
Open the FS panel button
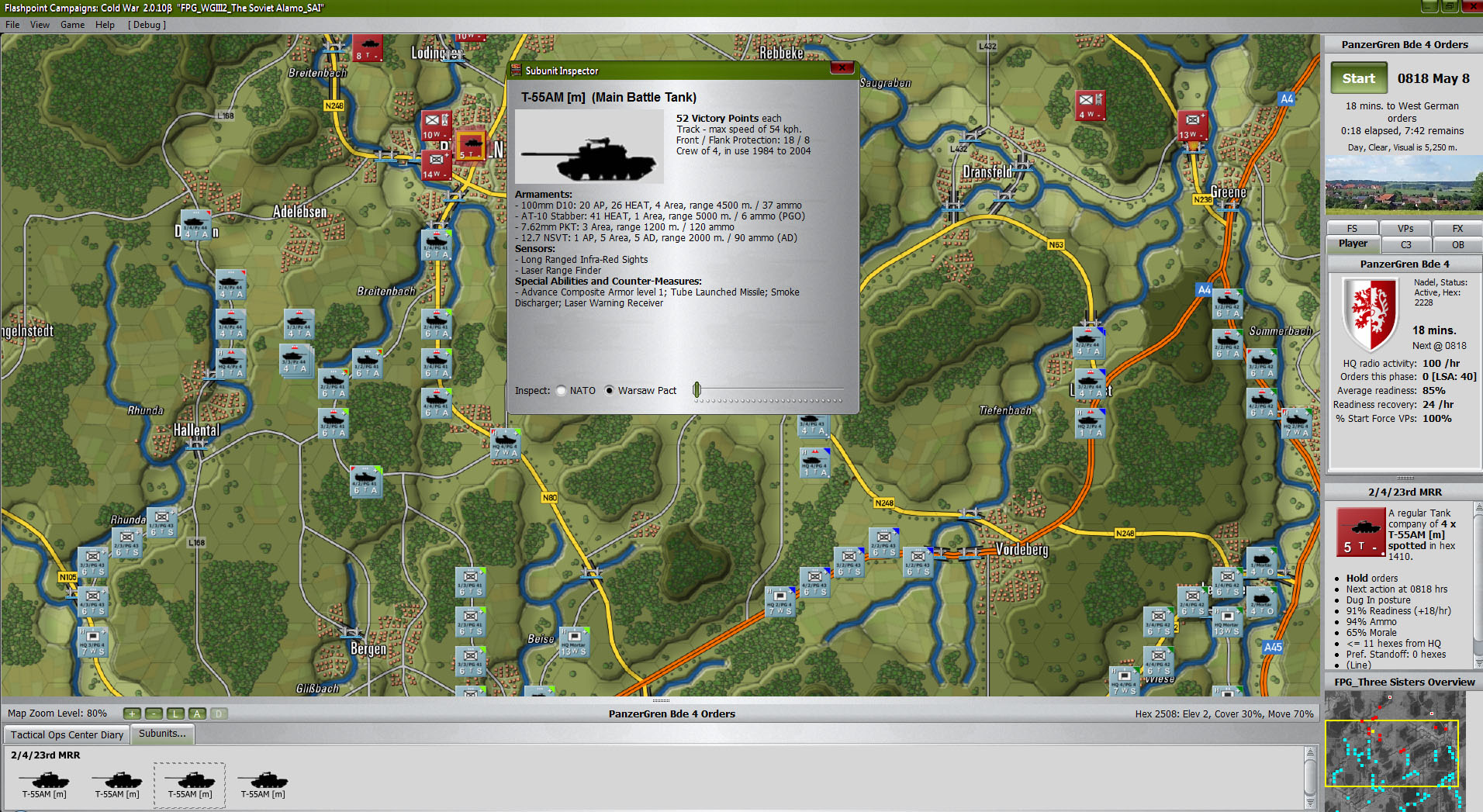click(1352, 228)
